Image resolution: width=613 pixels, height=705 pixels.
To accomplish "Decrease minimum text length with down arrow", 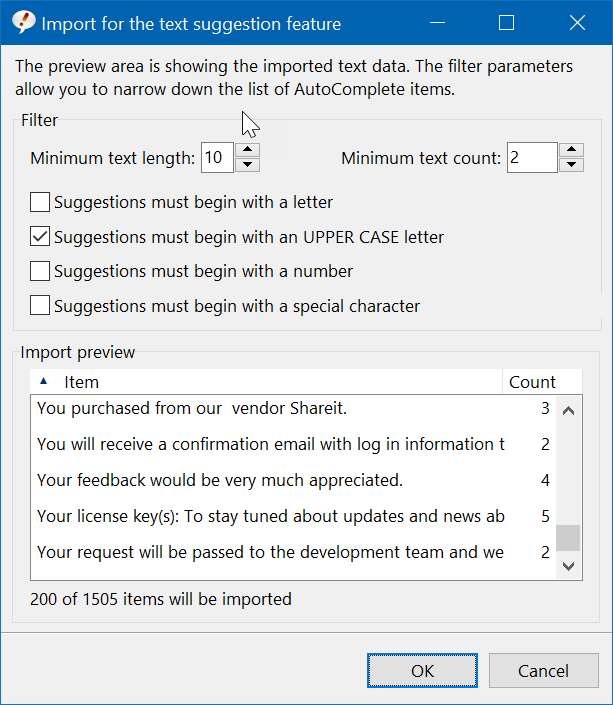I will [247, 165].
